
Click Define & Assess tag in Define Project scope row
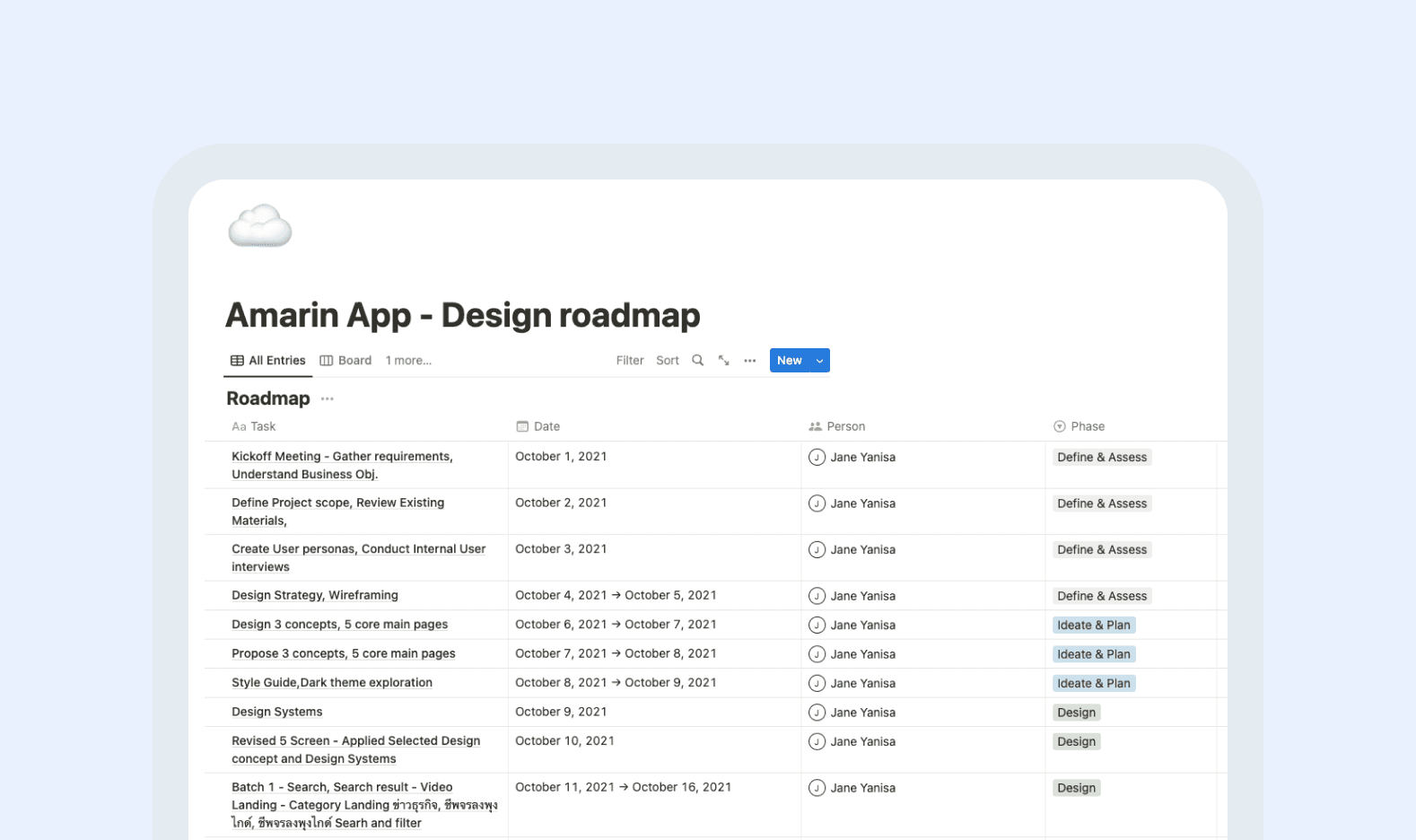pos(1102,503)
